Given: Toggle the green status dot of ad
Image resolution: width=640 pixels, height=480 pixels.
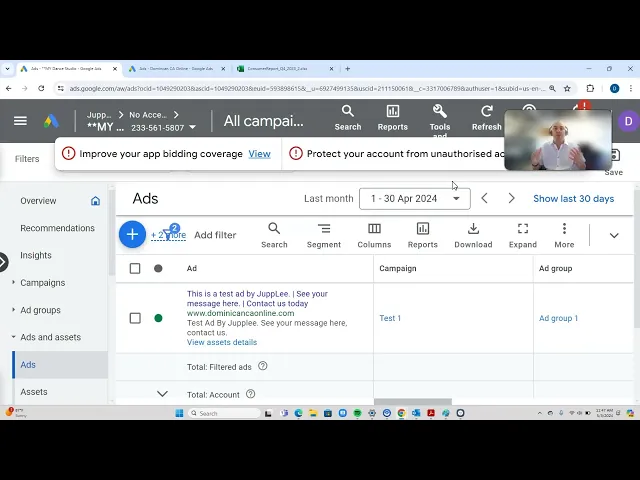Looking at the screenshot, I should coord(158,318).
